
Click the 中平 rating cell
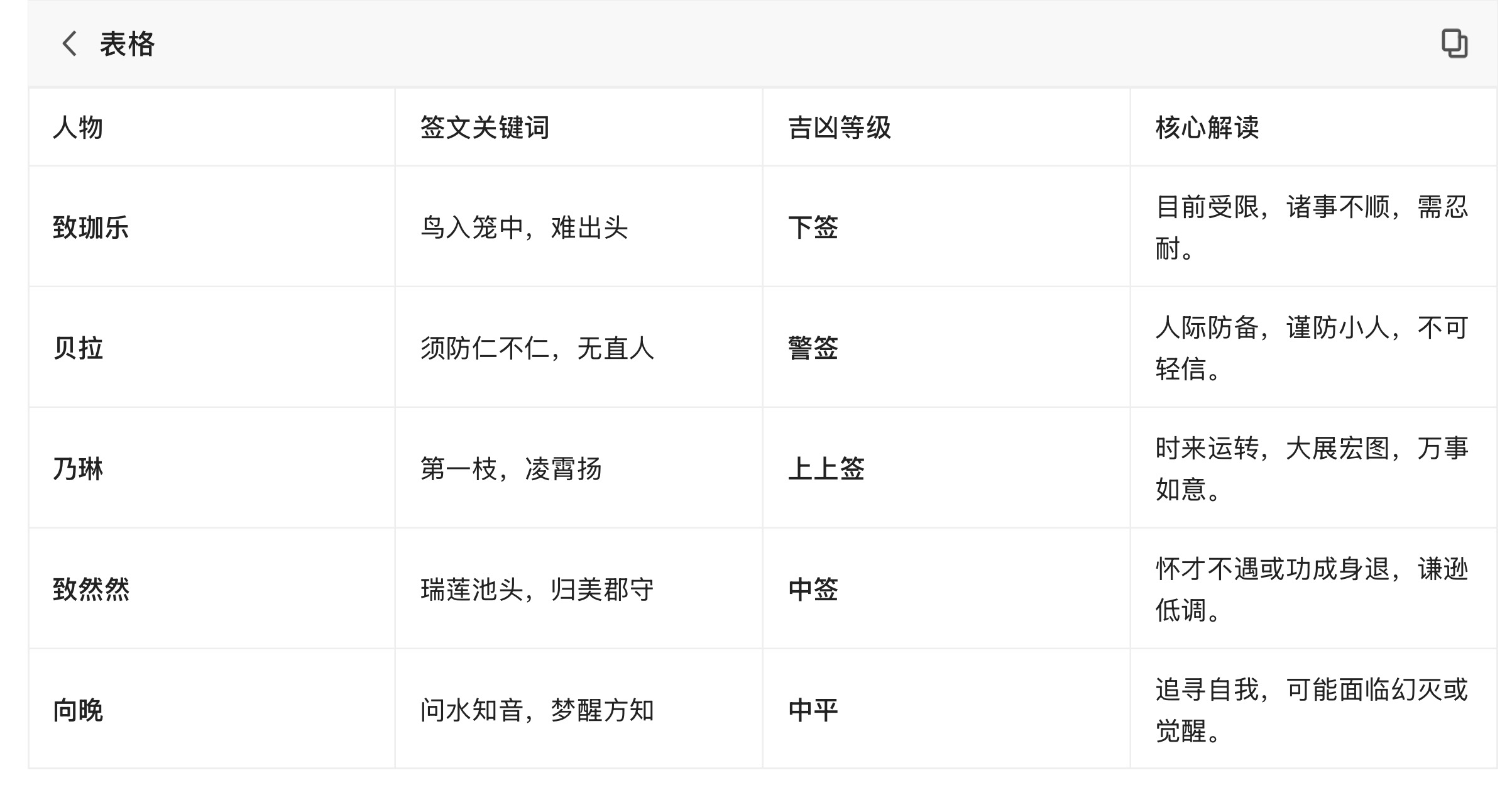pos(813,710)
